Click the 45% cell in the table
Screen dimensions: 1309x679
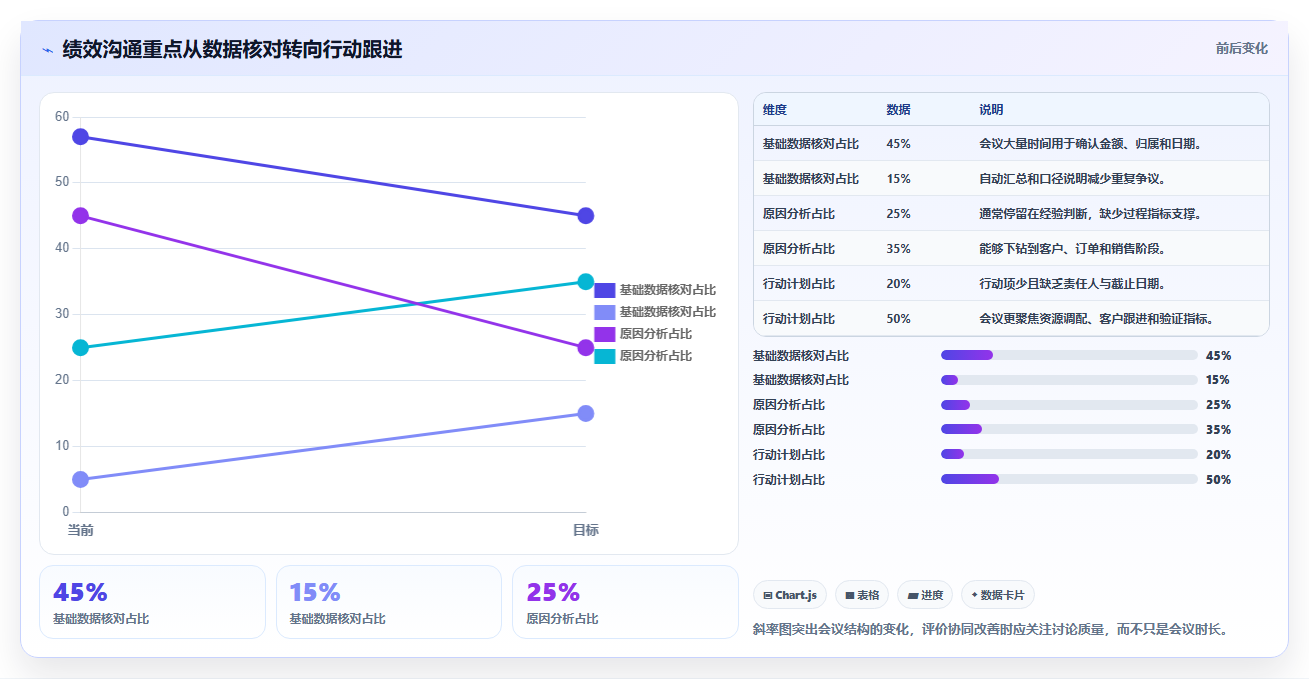(x=898, y=144)
